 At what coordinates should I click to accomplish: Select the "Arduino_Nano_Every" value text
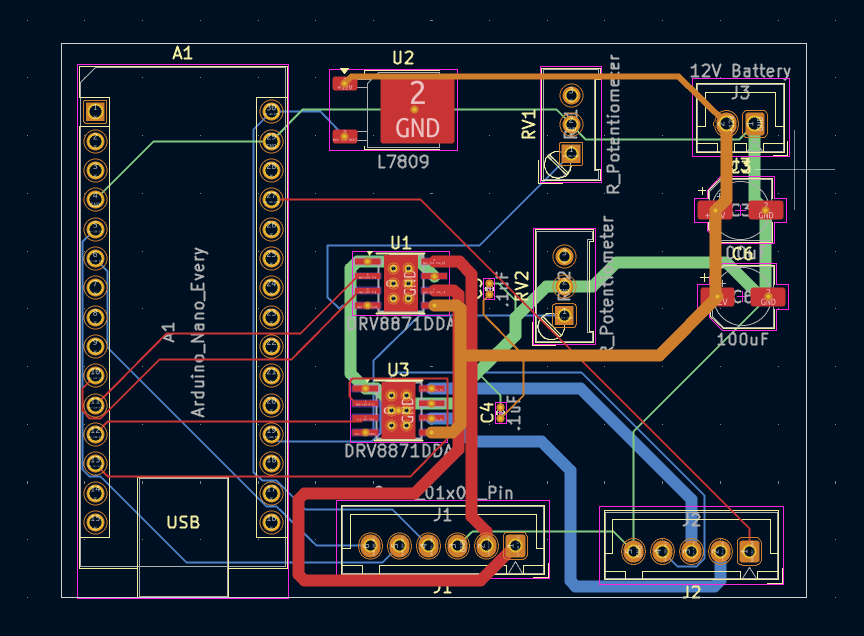(x=198, y=332)
